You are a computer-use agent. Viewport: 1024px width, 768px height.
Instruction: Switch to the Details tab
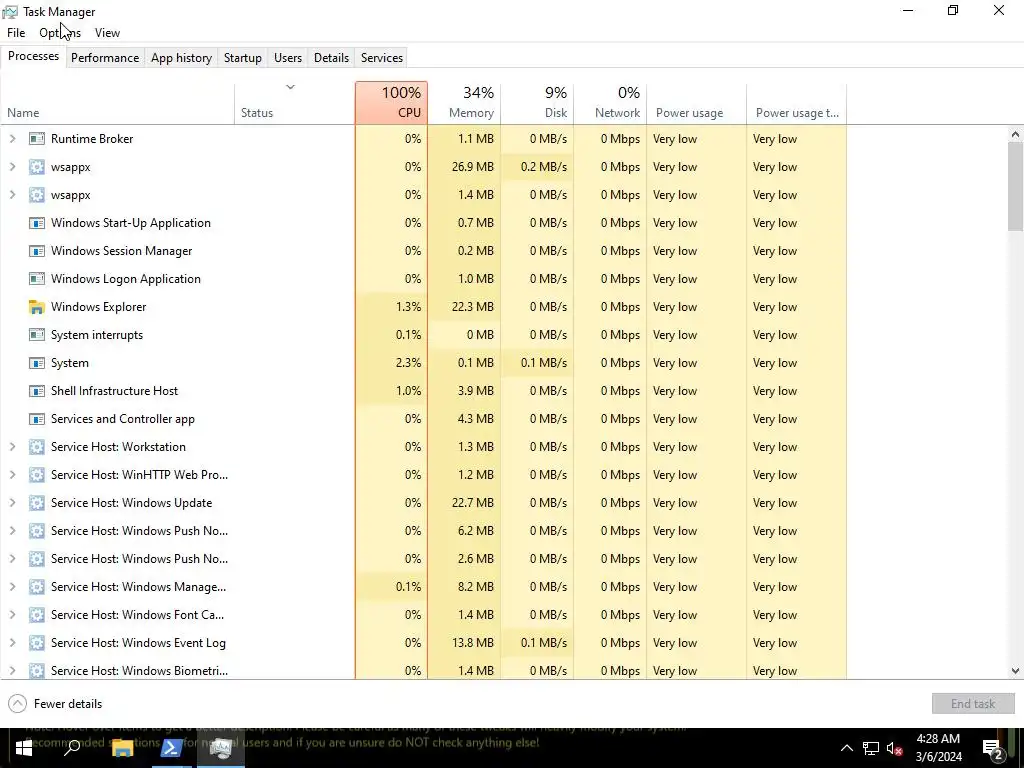331,57
